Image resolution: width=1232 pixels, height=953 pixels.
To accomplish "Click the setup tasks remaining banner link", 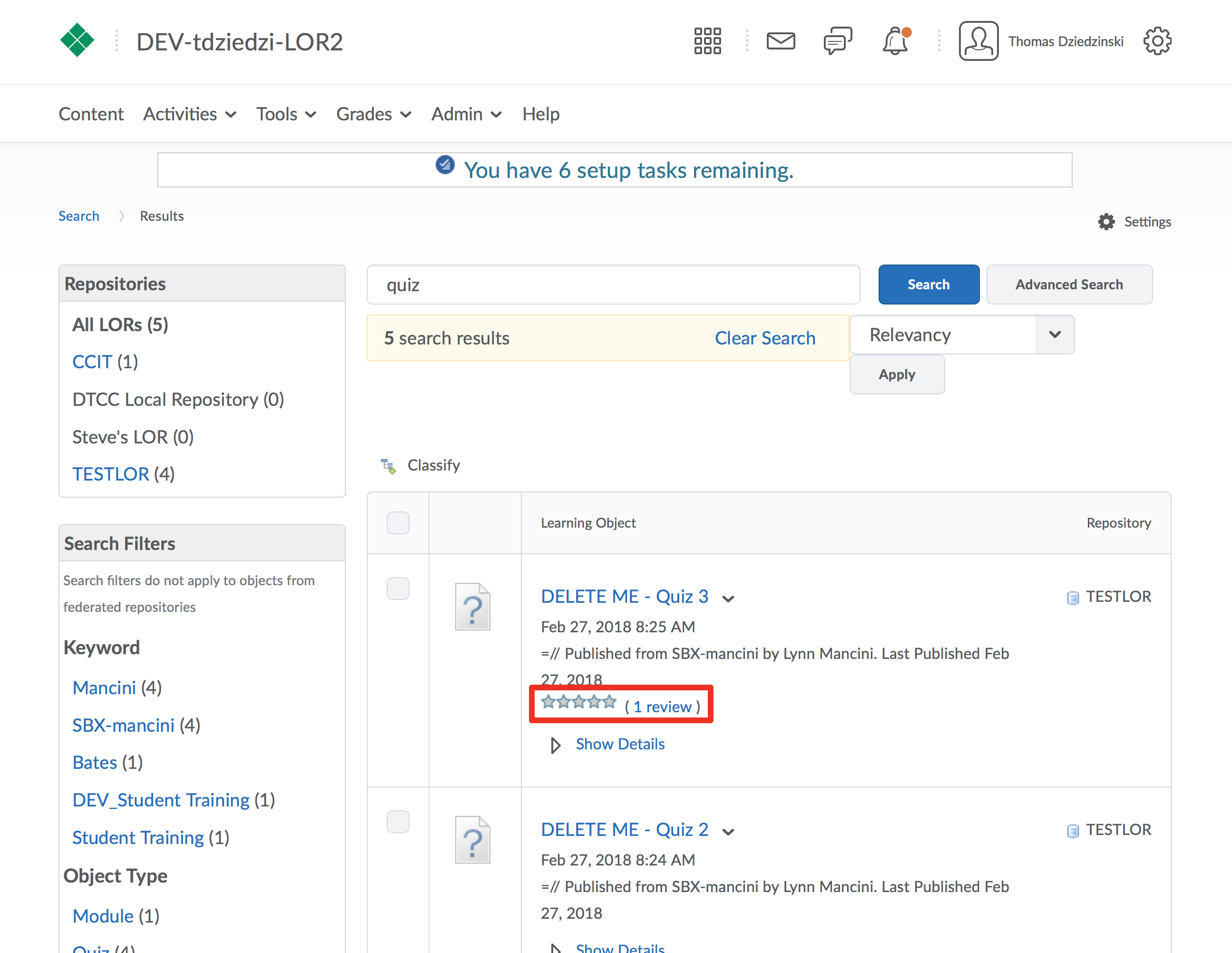I will (x=628, y=170).
